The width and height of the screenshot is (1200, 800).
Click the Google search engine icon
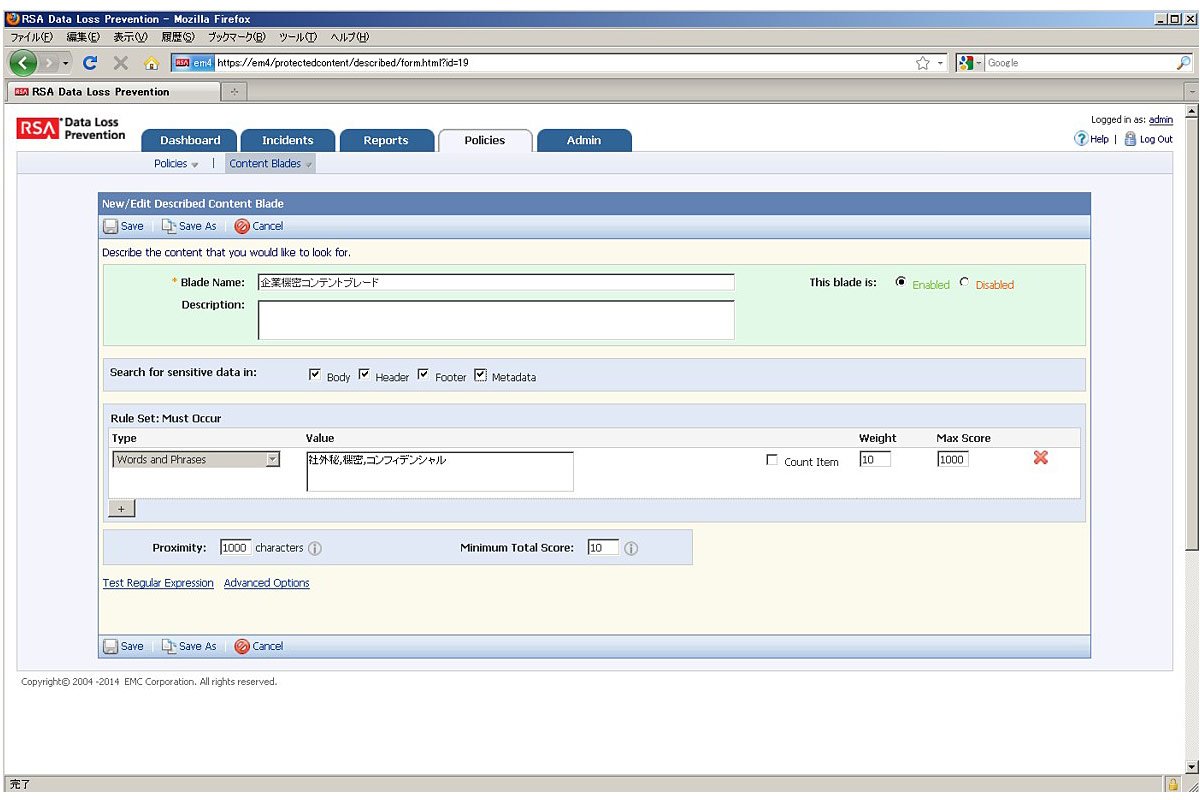click(967, 63)
